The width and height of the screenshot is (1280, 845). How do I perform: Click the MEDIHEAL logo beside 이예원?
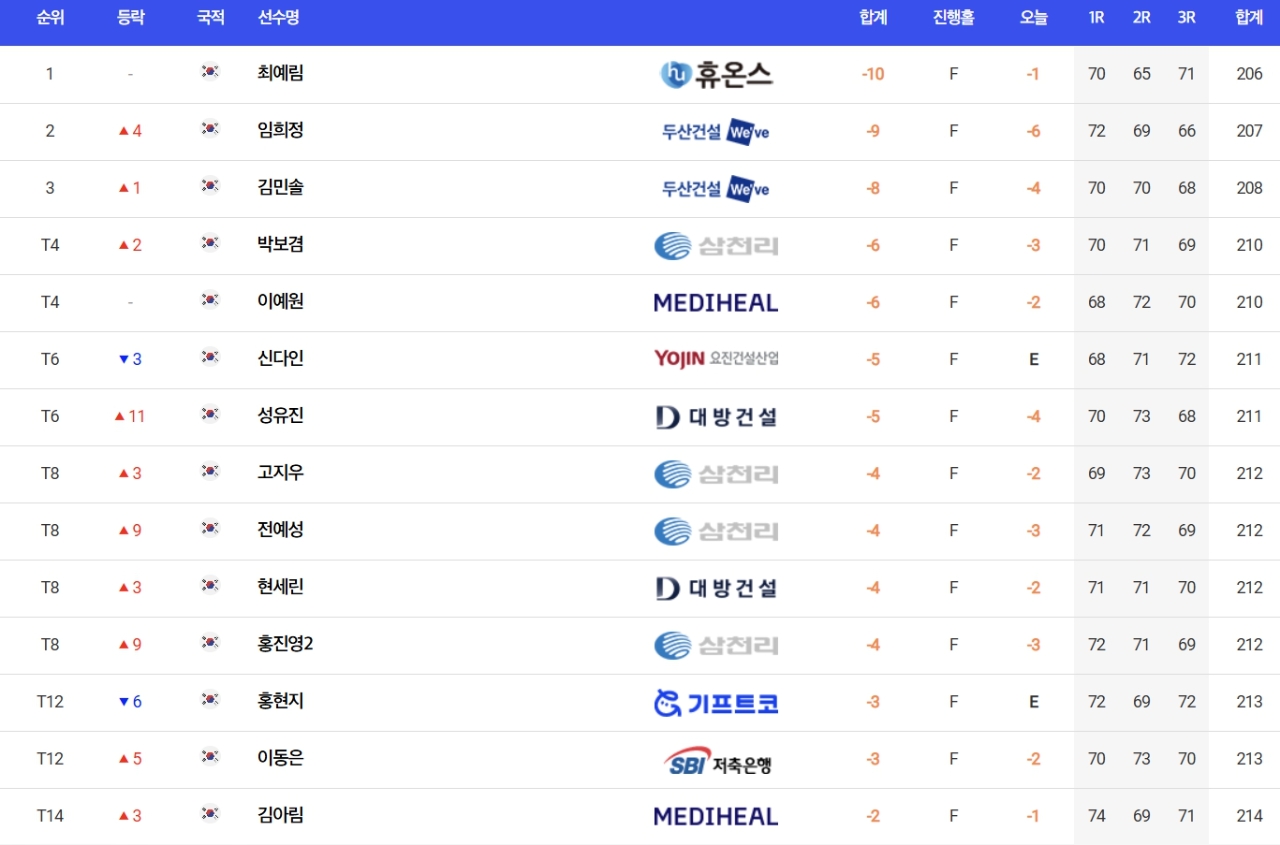(x=716, y=302)
